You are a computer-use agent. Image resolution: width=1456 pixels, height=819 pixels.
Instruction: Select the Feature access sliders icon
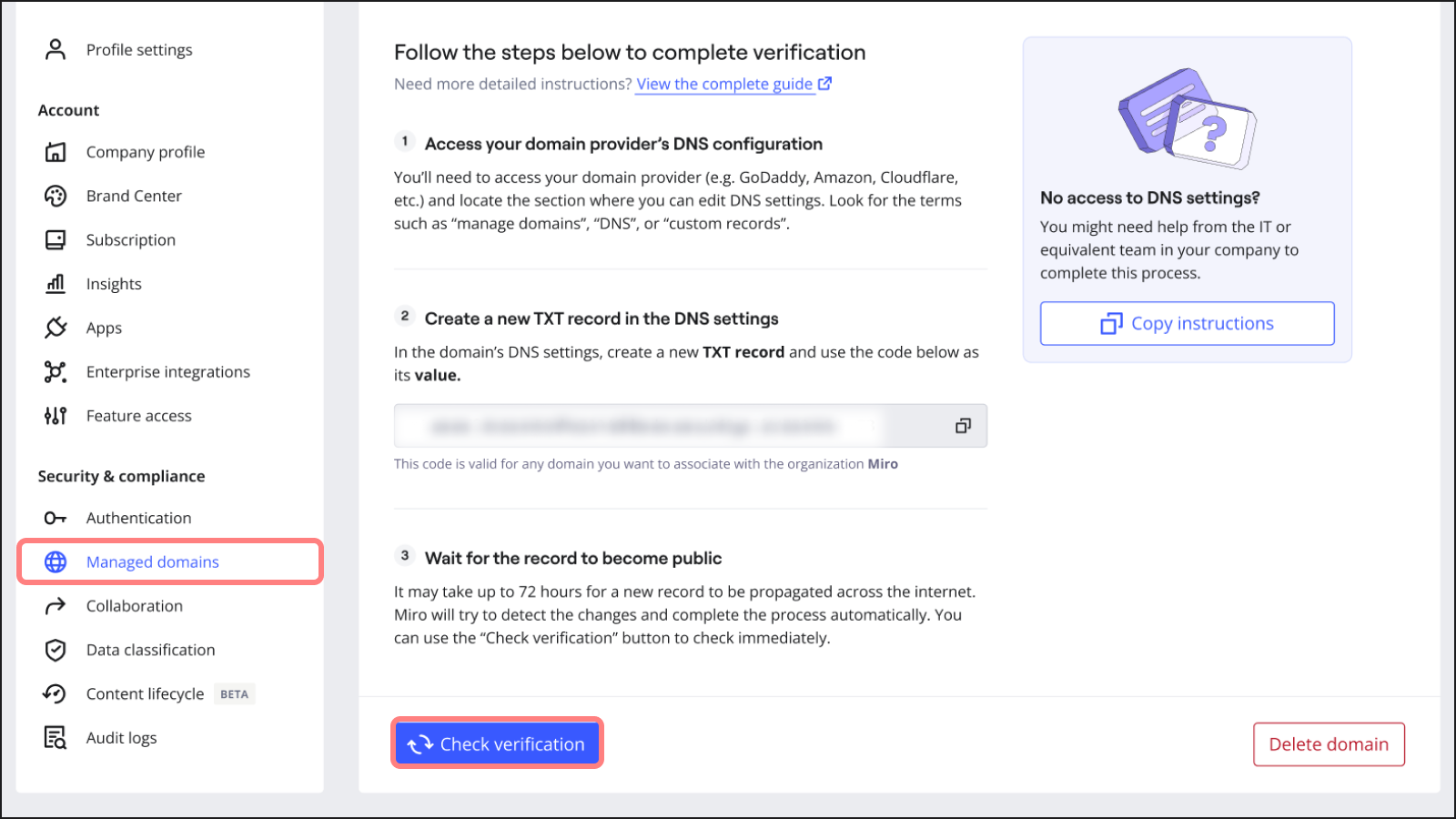[56, 416]
